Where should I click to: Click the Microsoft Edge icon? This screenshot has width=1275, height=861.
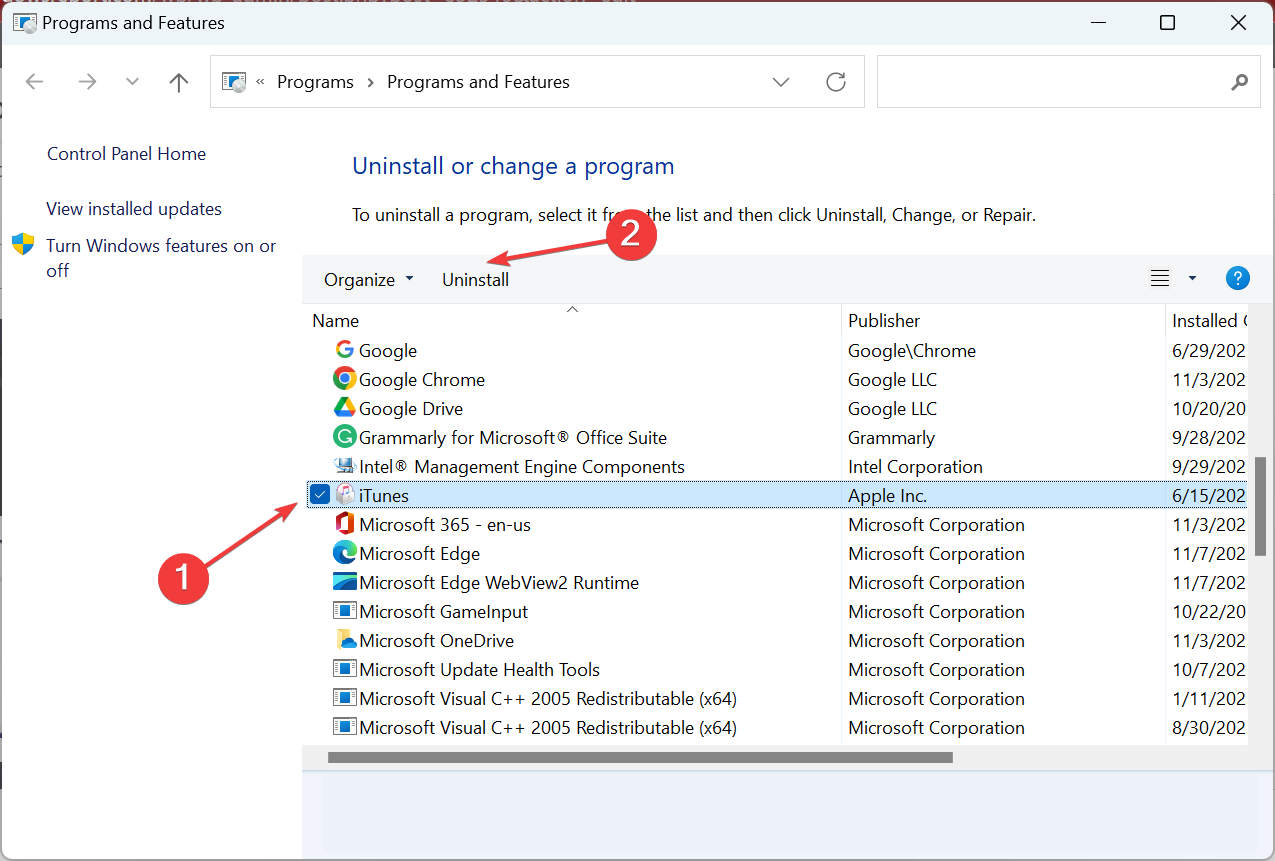tap(345, 553)
